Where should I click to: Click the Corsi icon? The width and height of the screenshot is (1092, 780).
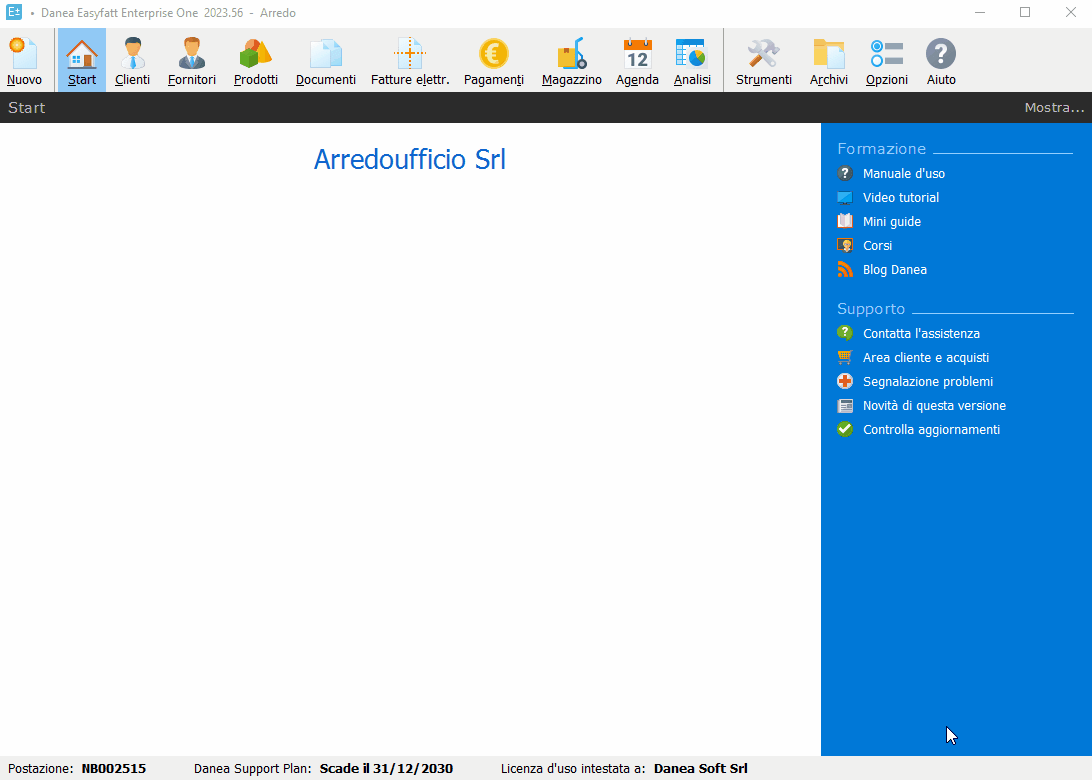tap(845, 246)
